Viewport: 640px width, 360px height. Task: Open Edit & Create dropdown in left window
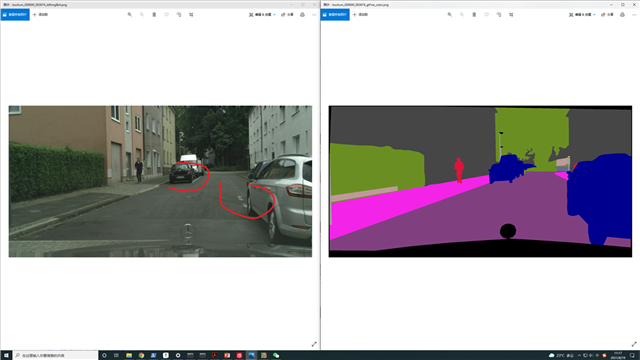pyautogui.click(x=262, y=15)
